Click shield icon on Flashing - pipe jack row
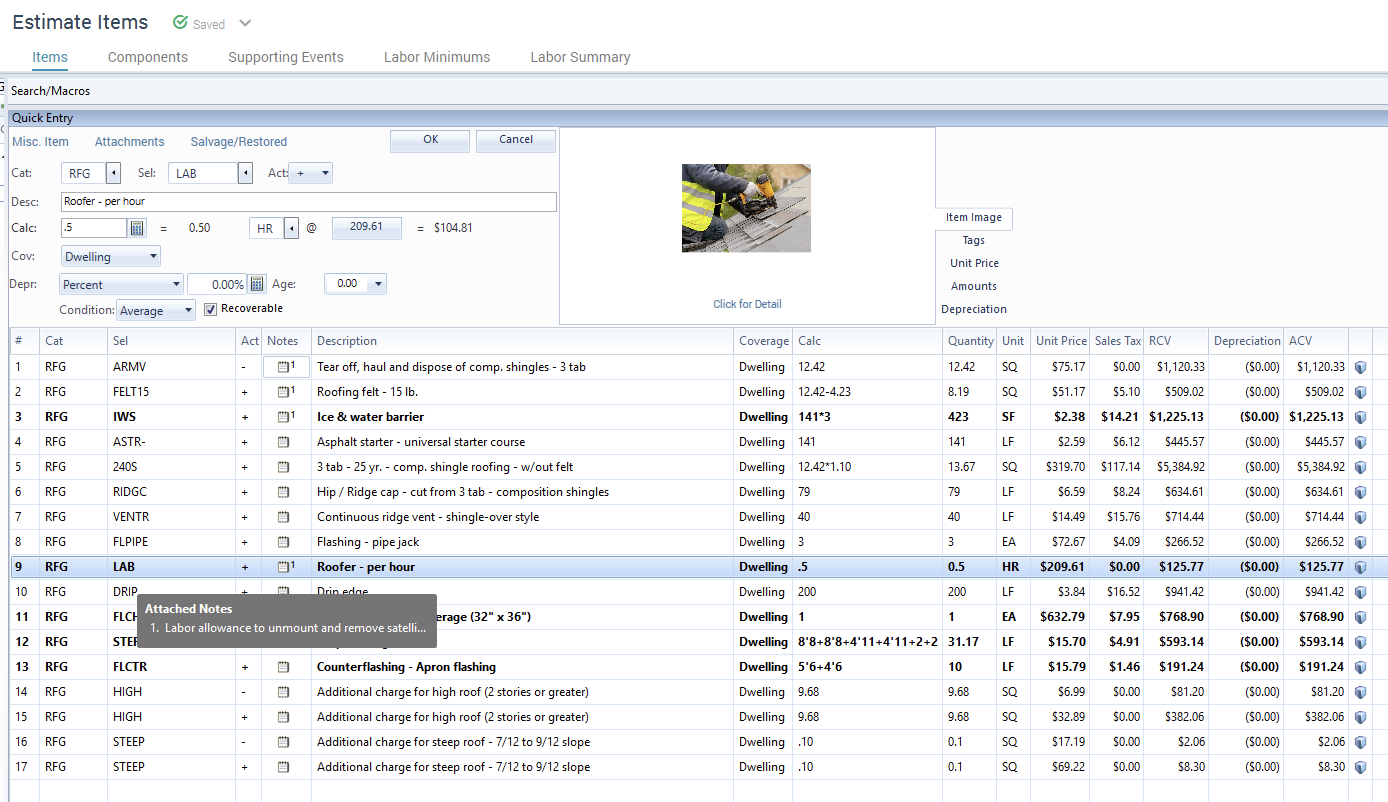1388x802 pixels. tap(1360, 542)
